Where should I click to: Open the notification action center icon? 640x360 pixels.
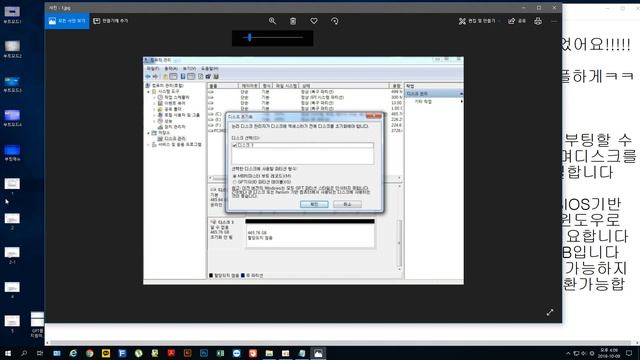pos(629,353)
